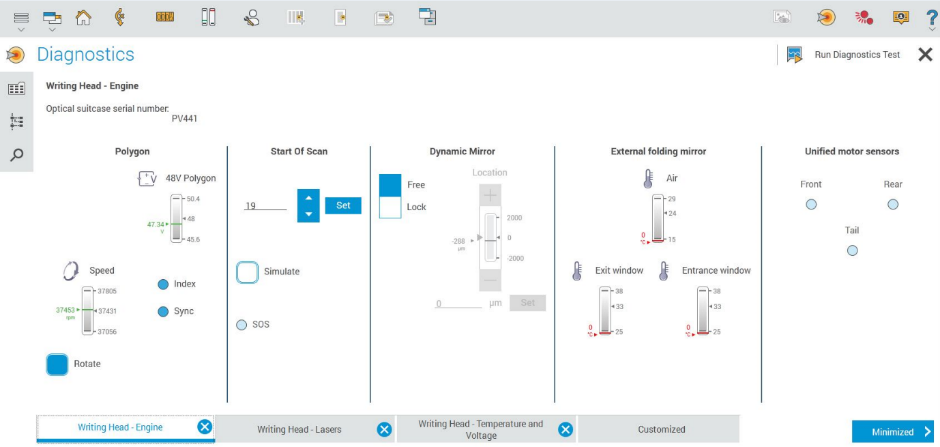The height and width of the screenshot is (447, 940).
Task: Open the windows layout dropdown icon
Action: coord(52,18)
